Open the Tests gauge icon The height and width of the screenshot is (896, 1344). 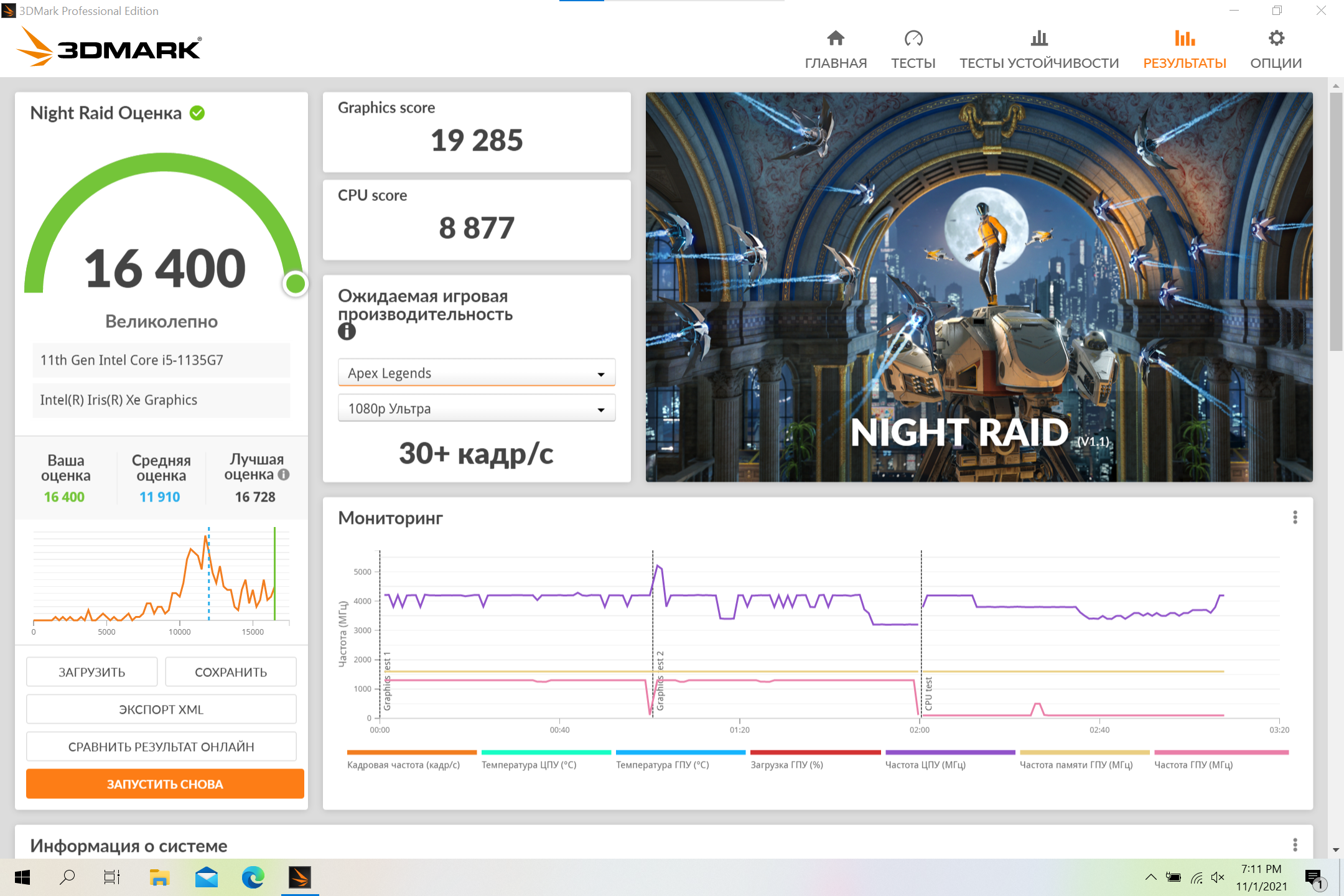(x=913, y=39)
